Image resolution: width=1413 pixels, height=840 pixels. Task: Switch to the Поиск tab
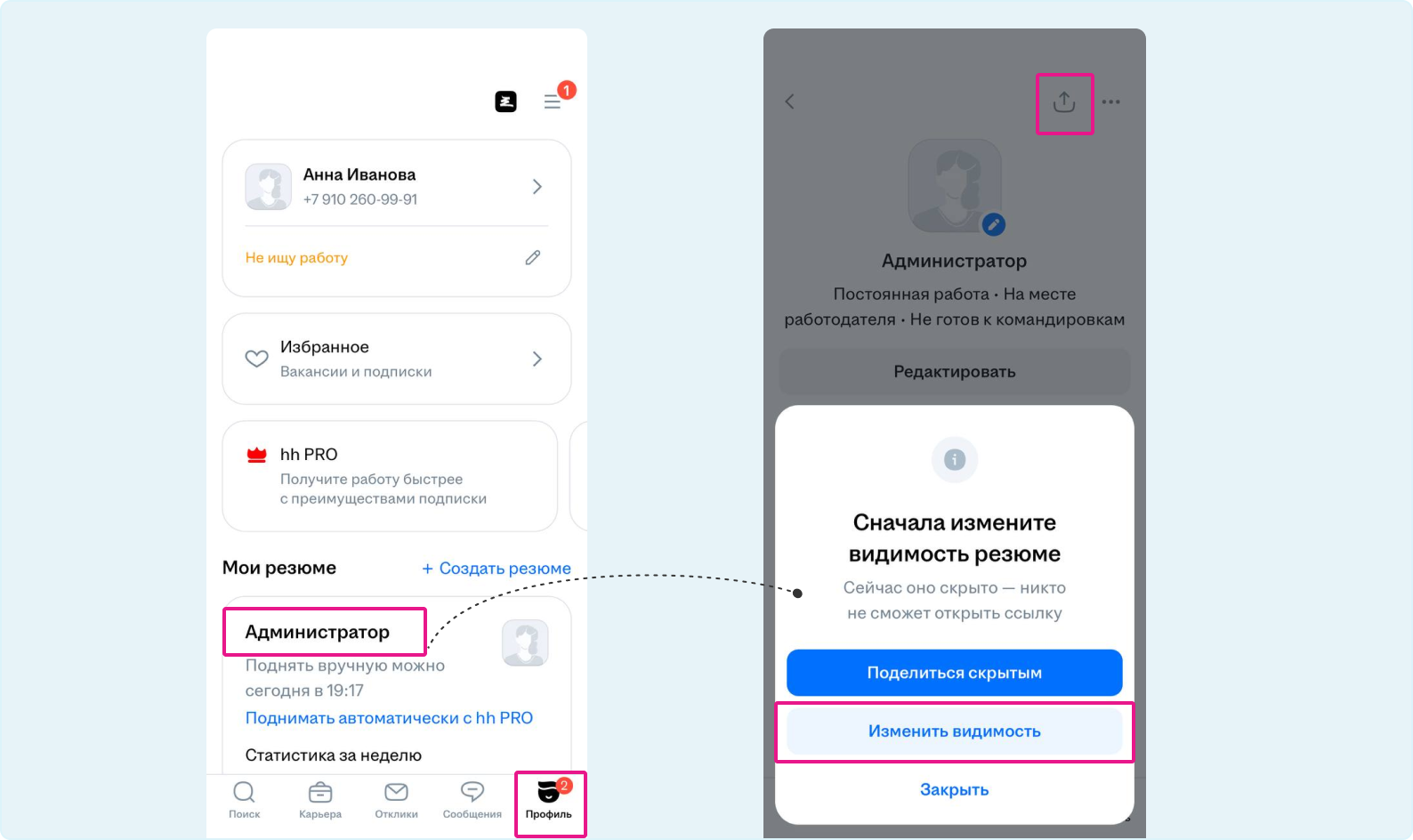[x=244, y=799]
